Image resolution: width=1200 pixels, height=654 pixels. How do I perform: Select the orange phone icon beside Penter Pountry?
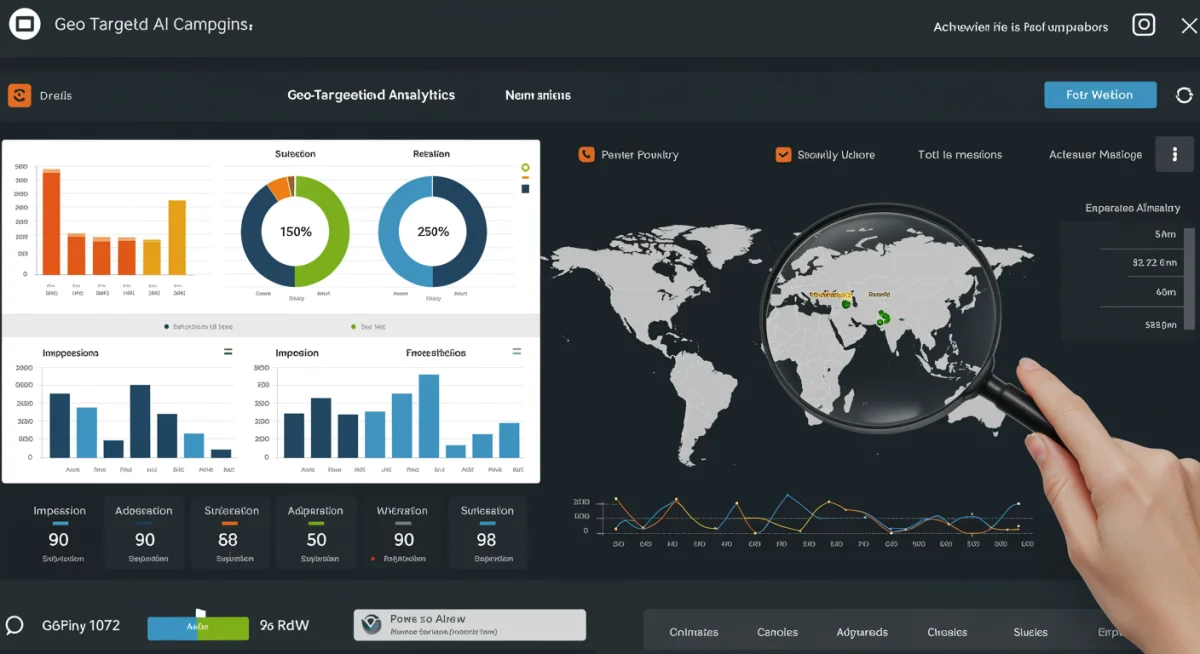(x=585, y=154)
